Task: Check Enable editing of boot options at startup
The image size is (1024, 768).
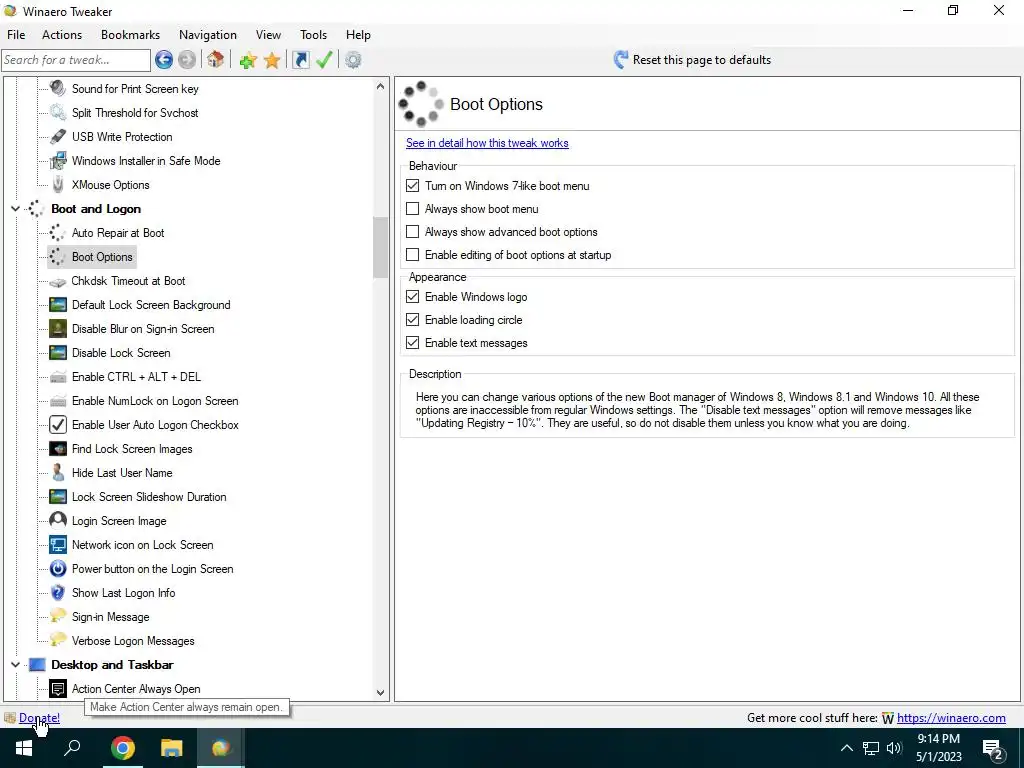Action: 413,255
